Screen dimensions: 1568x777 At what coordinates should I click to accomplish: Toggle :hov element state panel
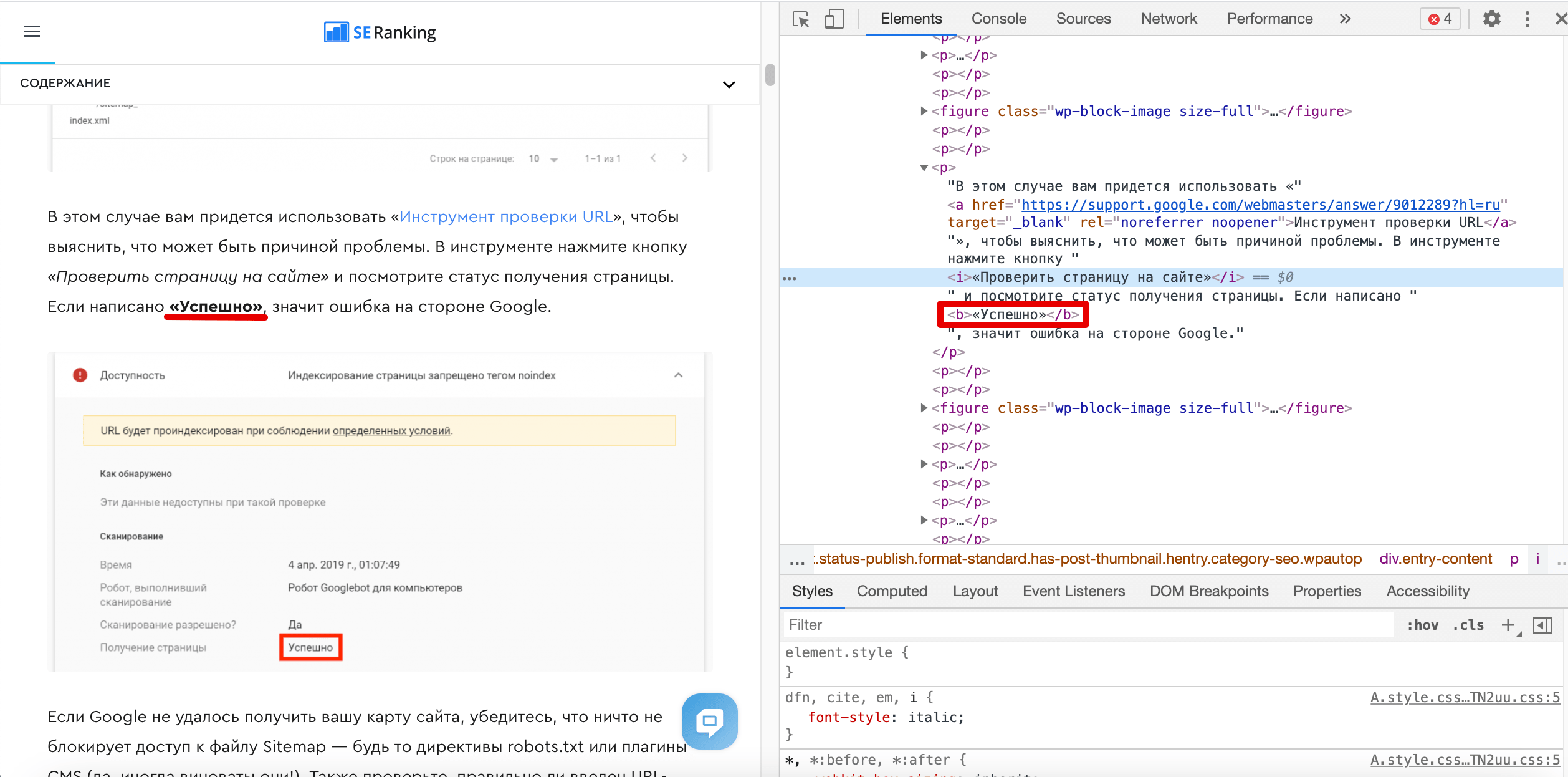click(1422, 625)
